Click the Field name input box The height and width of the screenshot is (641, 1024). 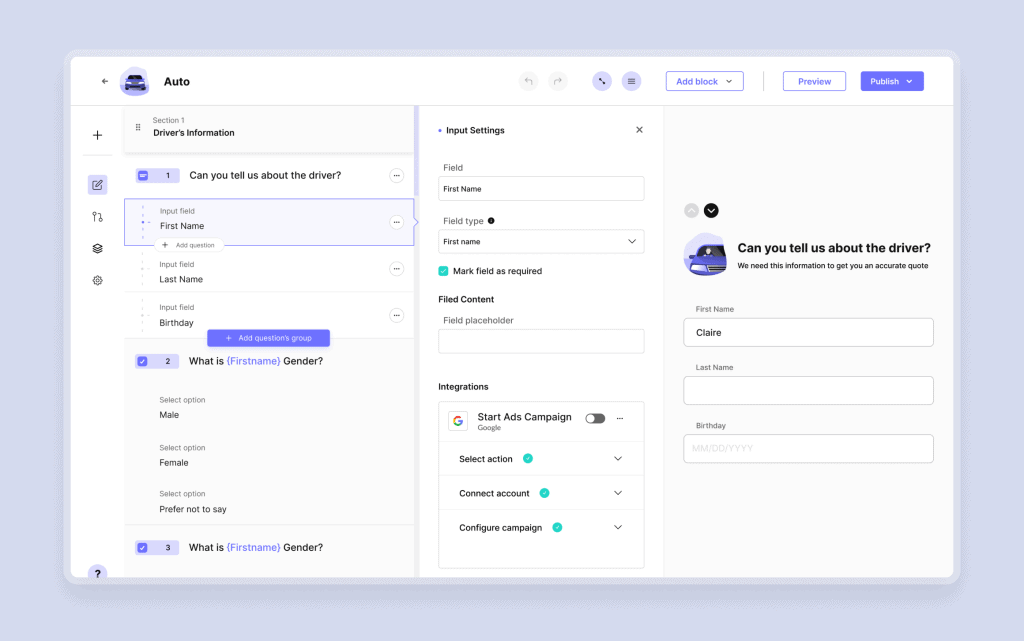(x=541, y=189)
